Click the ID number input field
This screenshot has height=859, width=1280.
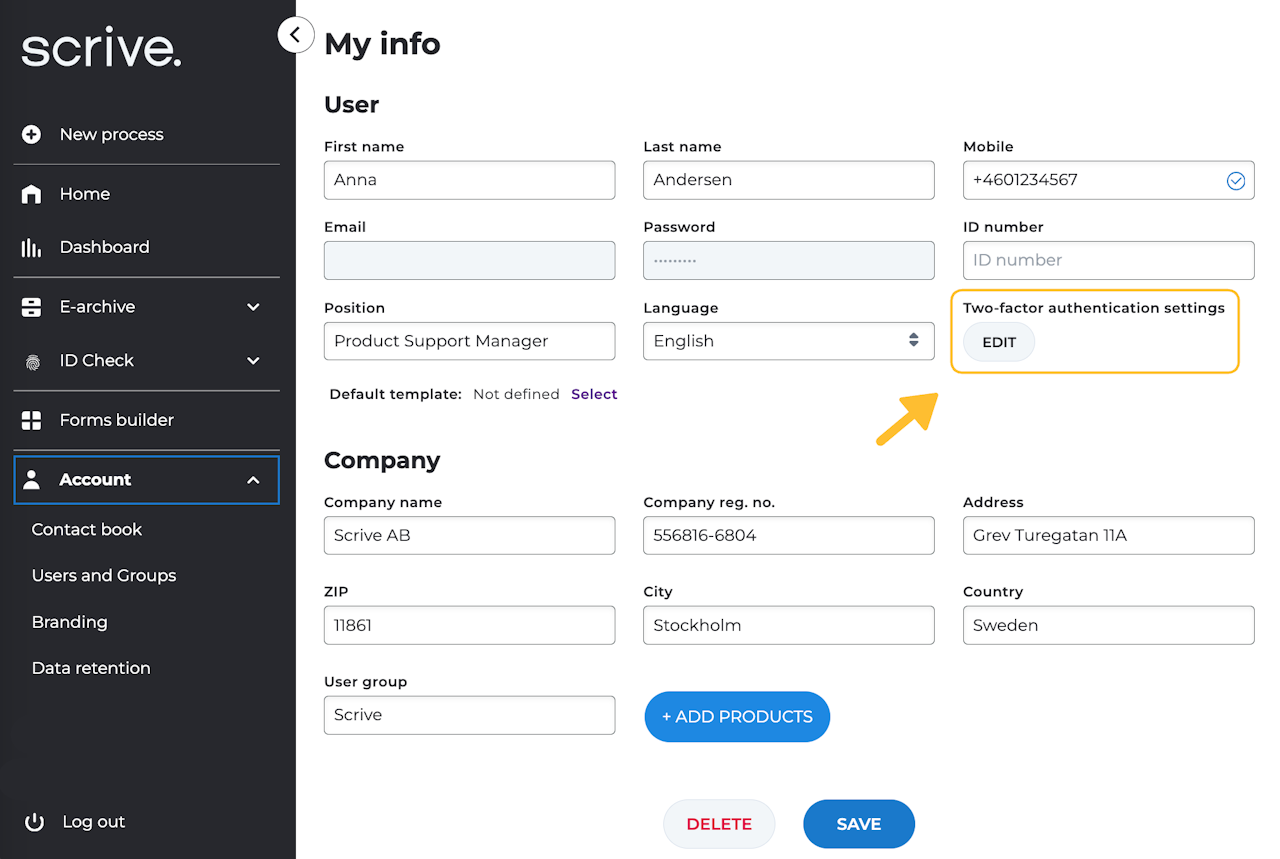coord(1108,260)
